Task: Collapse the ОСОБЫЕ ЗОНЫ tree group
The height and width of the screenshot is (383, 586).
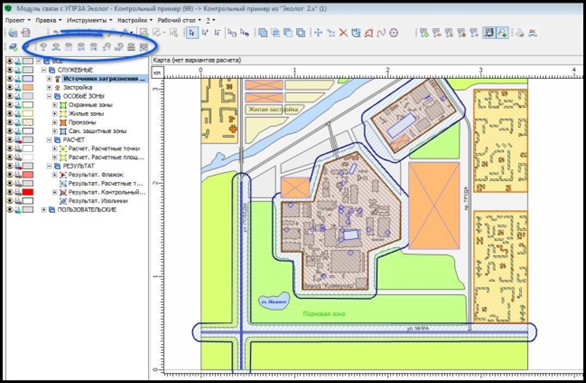Action: click(x=49, y=96)
